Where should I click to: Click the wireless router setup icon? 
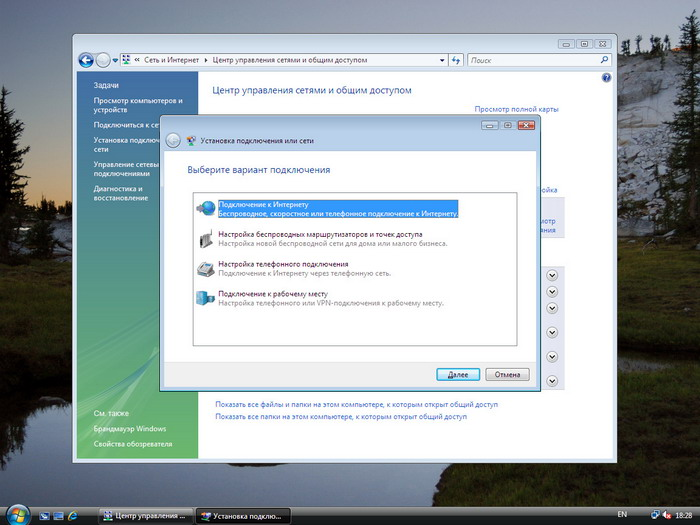[x=206, y=239]
